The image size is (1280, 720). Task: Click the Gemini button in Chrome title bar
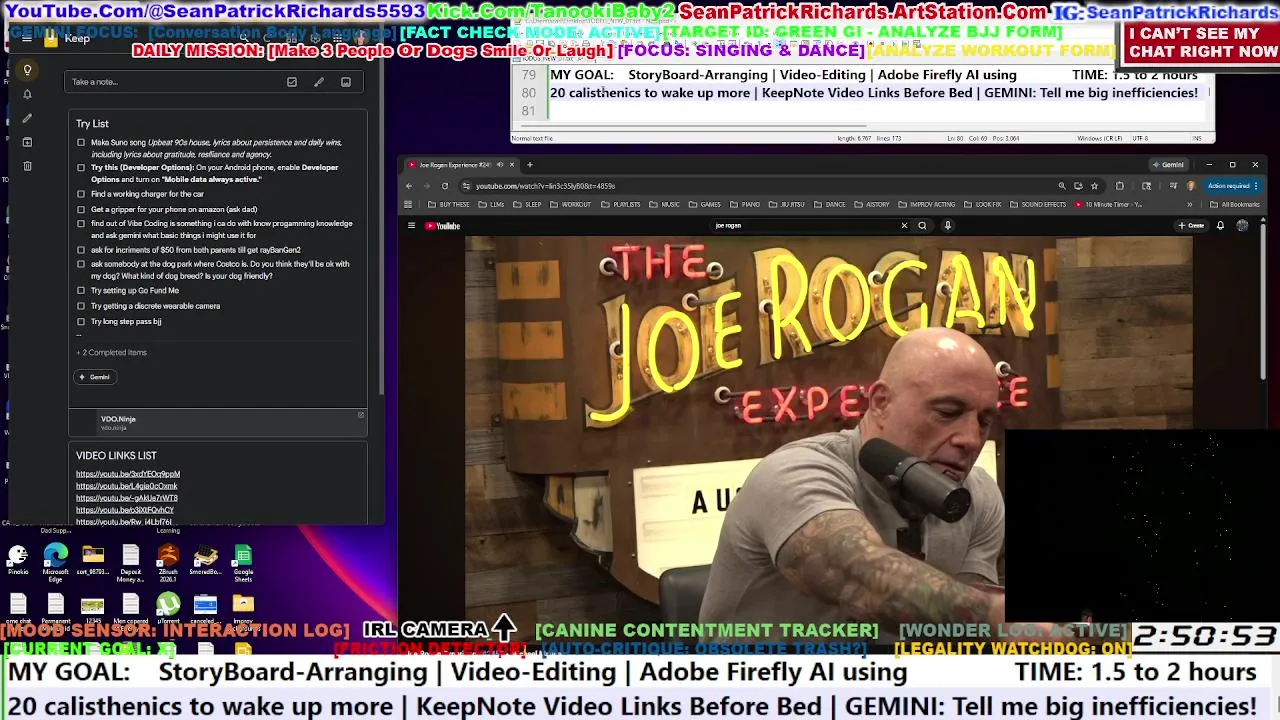click(x=1168, y=165)
